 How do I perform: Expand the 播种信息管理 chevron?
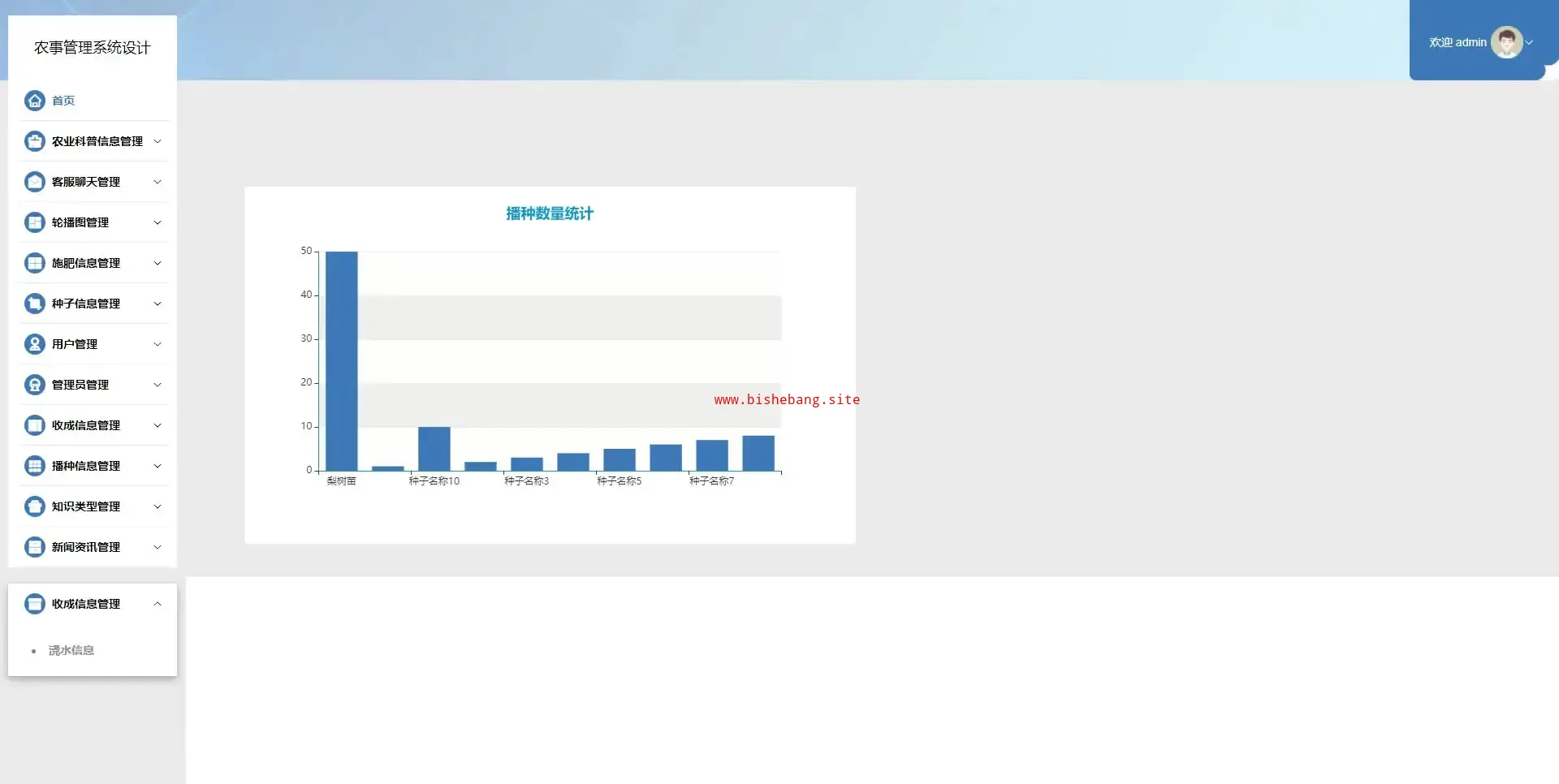tap(158, 466)
